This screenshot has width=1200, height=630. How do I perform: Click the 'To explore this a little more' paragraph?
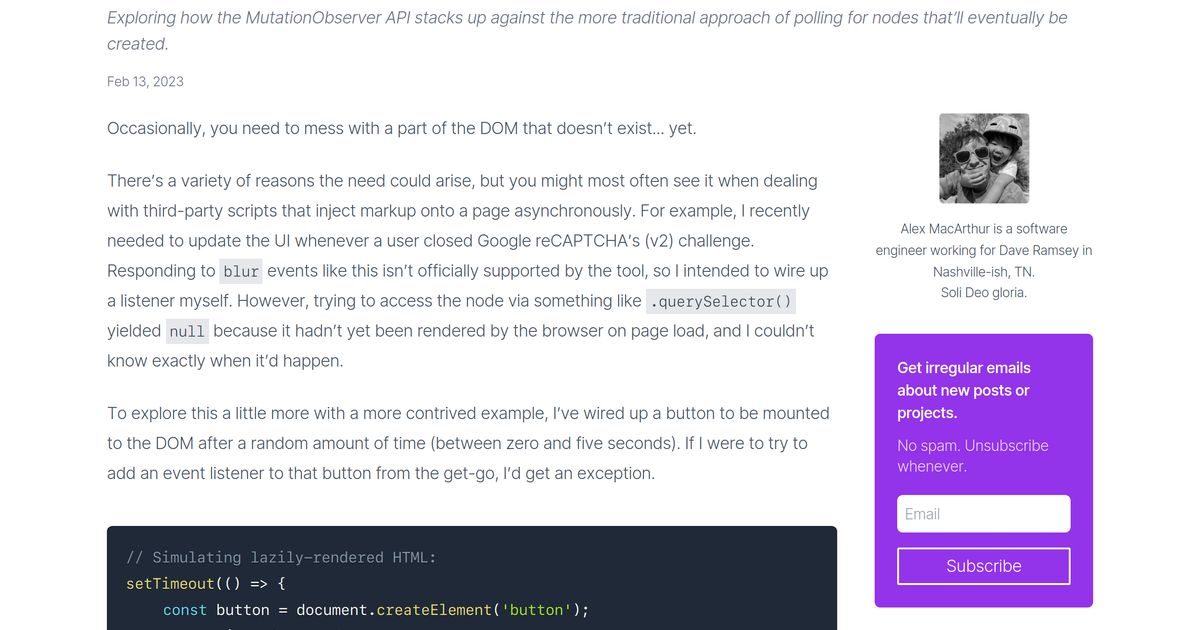467,443
